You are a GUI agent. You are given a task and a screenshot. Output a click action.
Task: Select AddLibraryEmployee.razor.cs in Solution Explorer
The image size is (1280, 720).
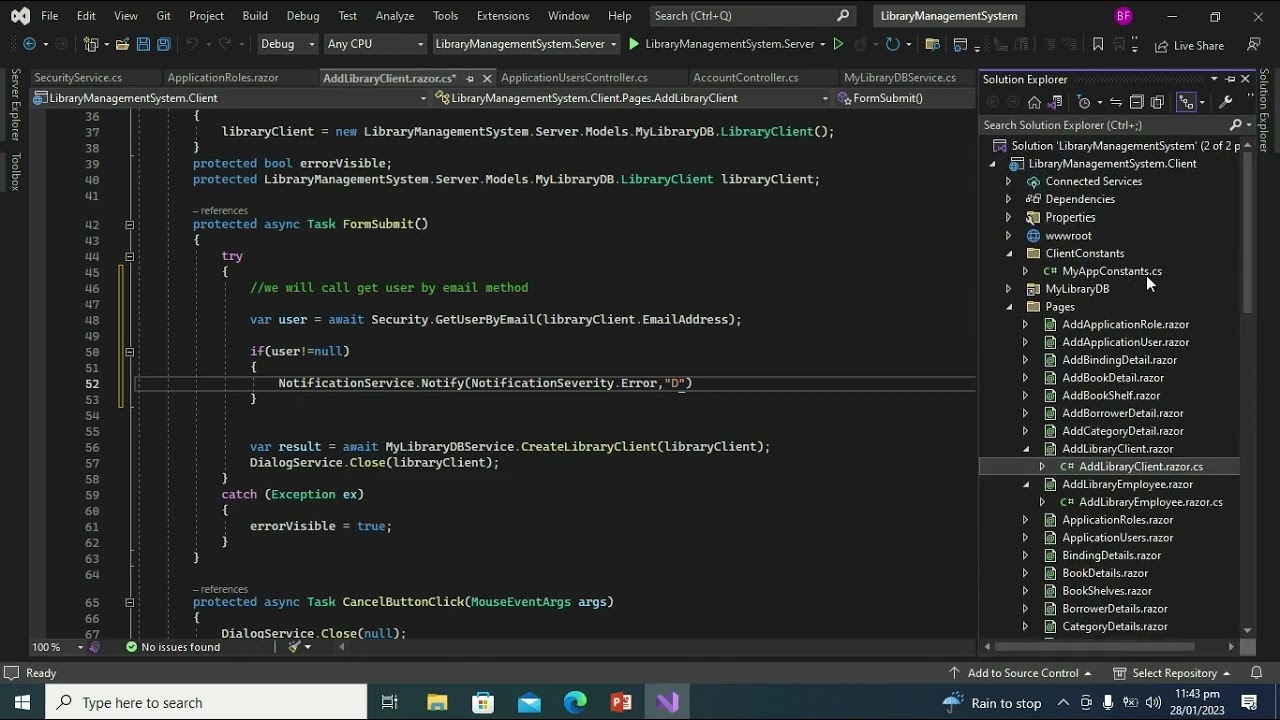pyautogui.click(x=1150, y=502)
